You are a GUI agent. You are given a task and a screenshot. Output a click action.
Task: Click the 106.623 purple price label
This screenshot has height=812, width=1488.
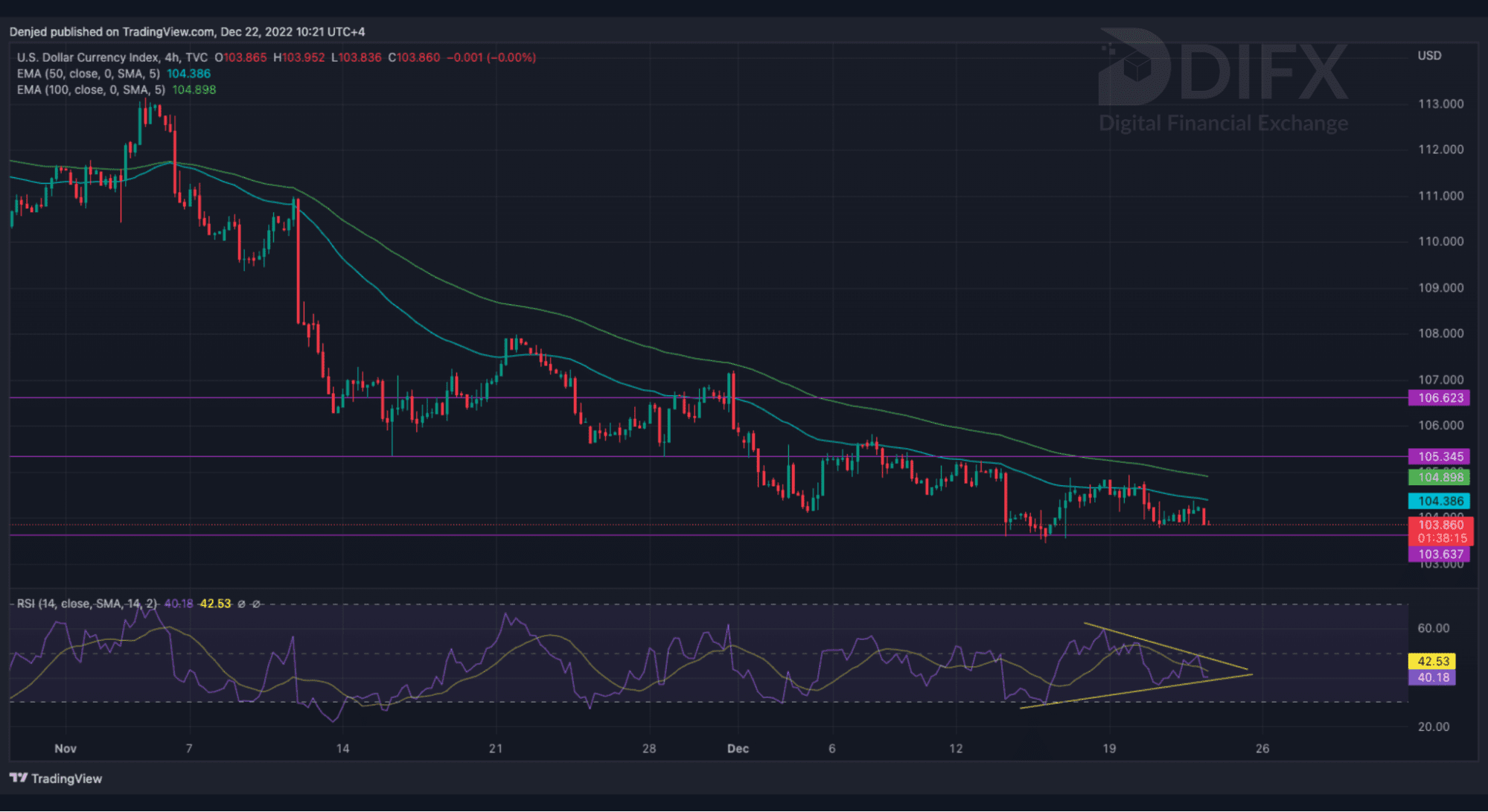1440,397
